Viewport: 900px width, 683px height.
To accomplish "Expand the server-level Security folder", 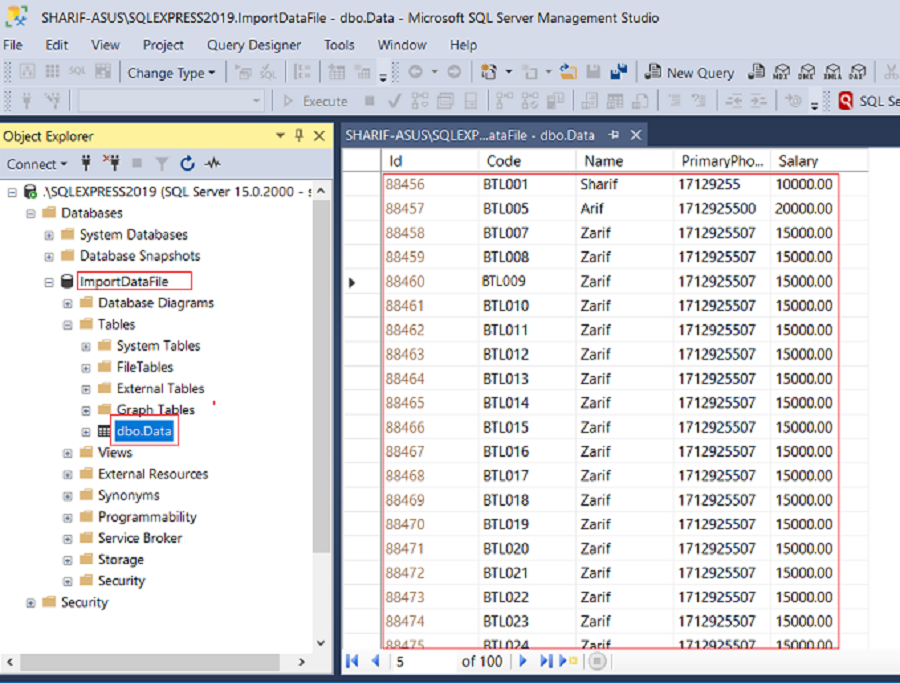I will click(31, 603).
